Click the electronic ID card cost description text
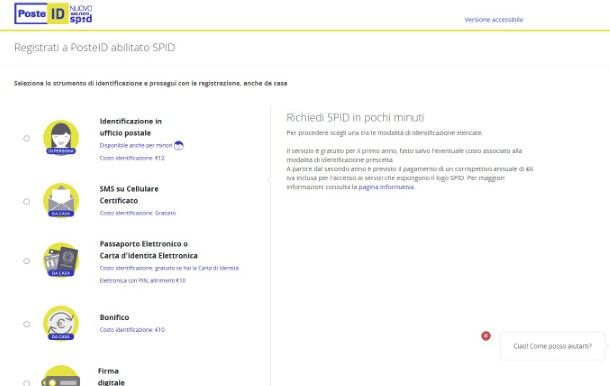Image resolution: width=610 pixels, height=386 pixels. click(x=169, y=274)
